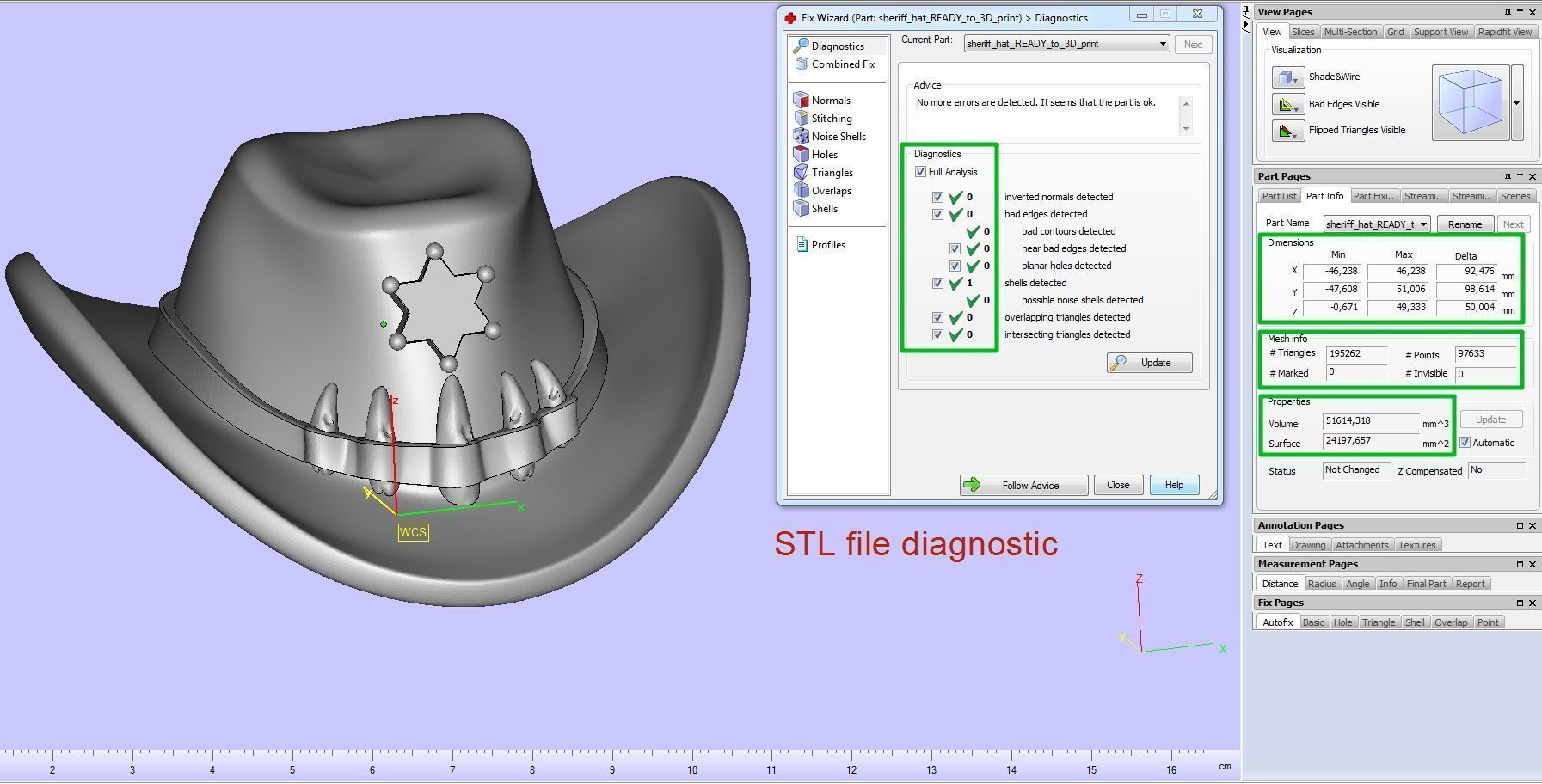Click the Fix Wizard red cross icon
This screenshot has height=784, width=1542.
click(x=789, y=17)
